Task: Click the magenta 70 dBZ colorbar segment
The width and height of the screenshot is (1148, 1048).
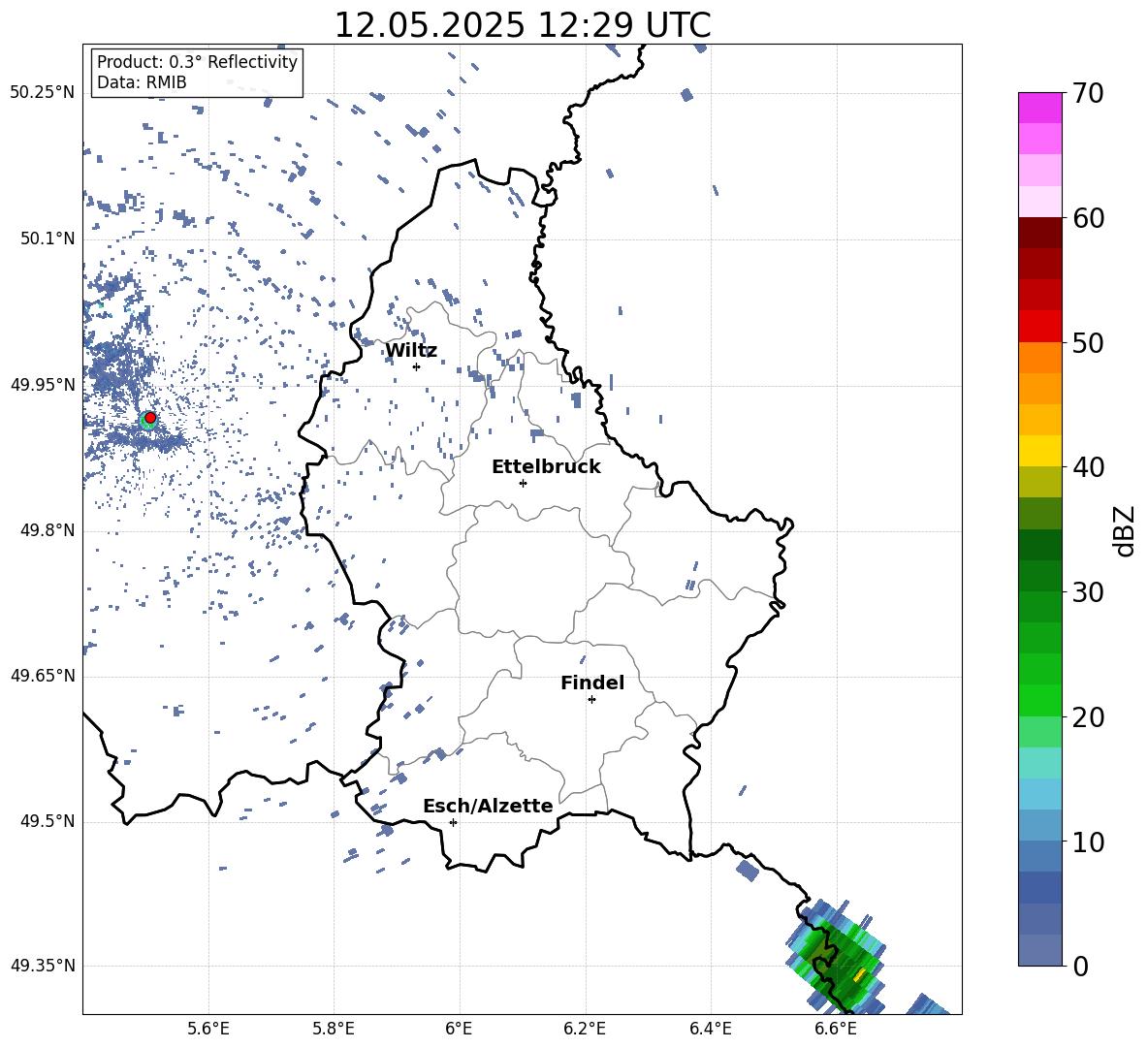Action: point(1040,108)
